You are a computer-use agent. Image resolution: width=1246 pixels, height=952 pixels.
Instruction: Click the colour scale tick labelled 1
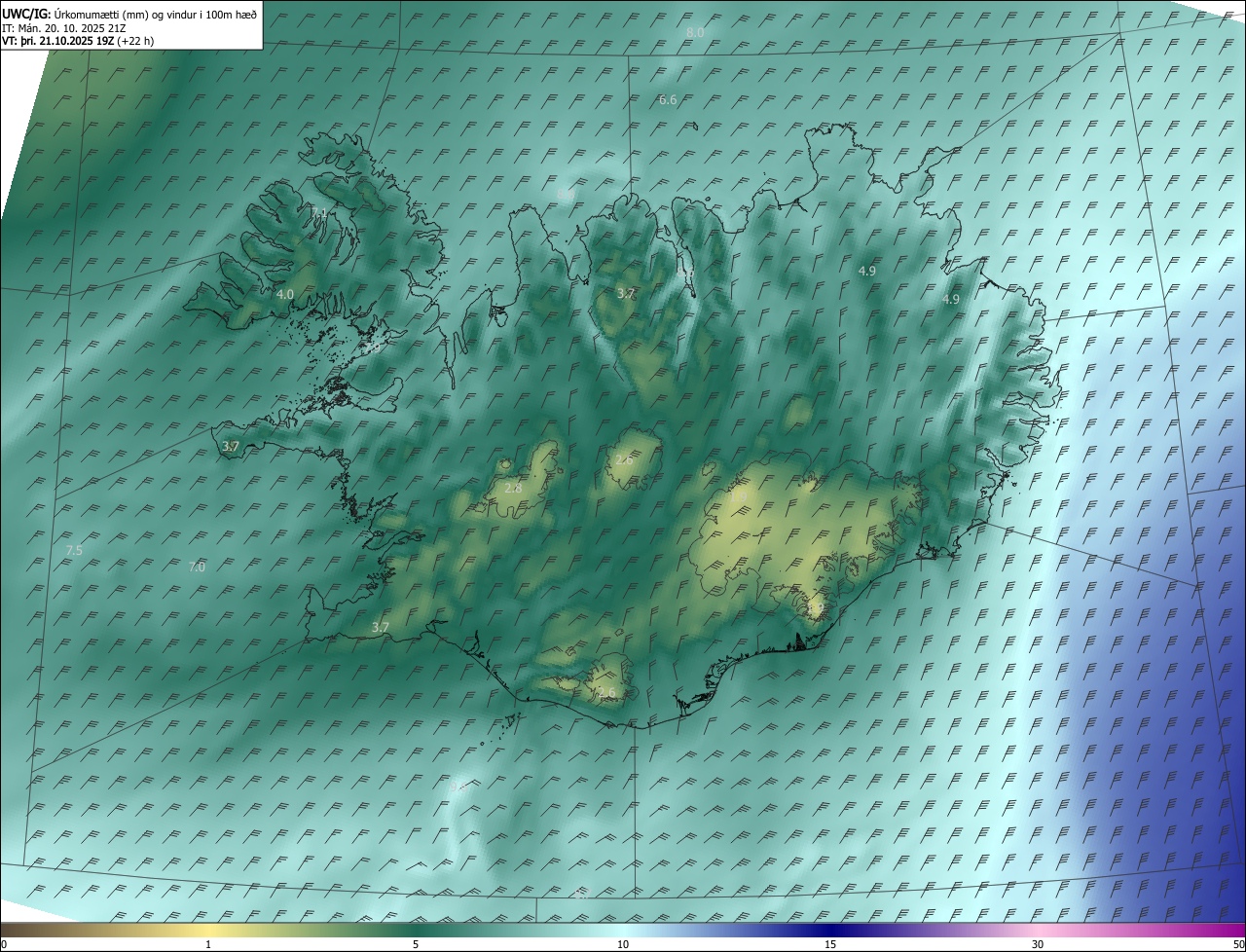pyautogui.click(x=208, y=944)
